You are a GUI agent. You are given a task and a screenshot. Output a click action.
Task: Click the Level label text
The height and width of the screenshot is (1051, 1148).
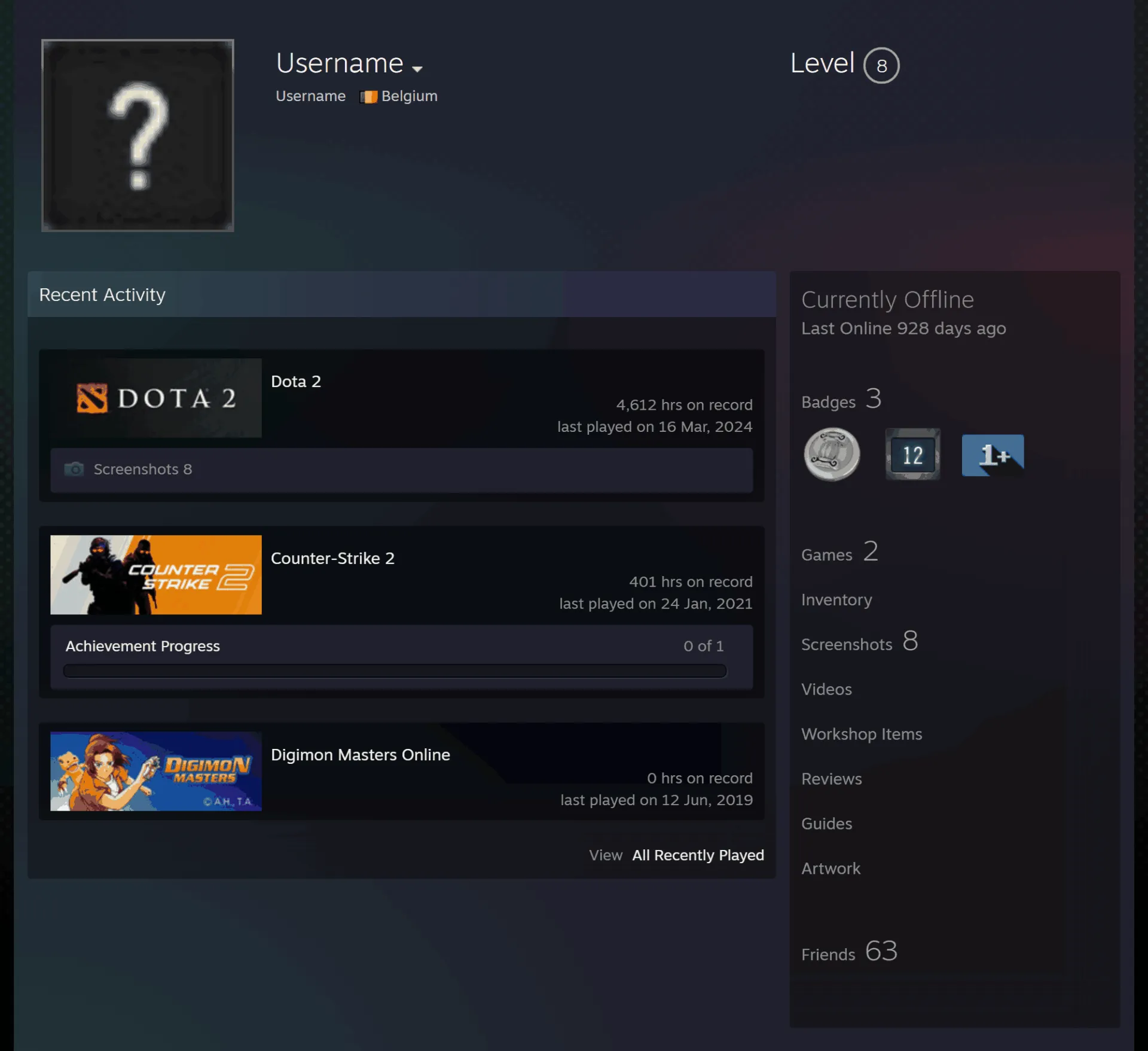point(822,63)
